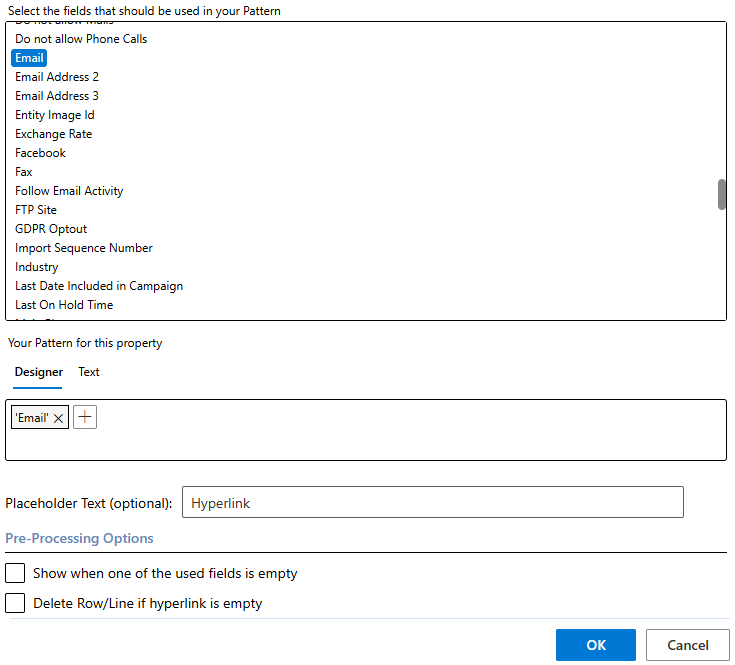
Task: Click the field list scrollbar thumb
Action: point(722,194)
